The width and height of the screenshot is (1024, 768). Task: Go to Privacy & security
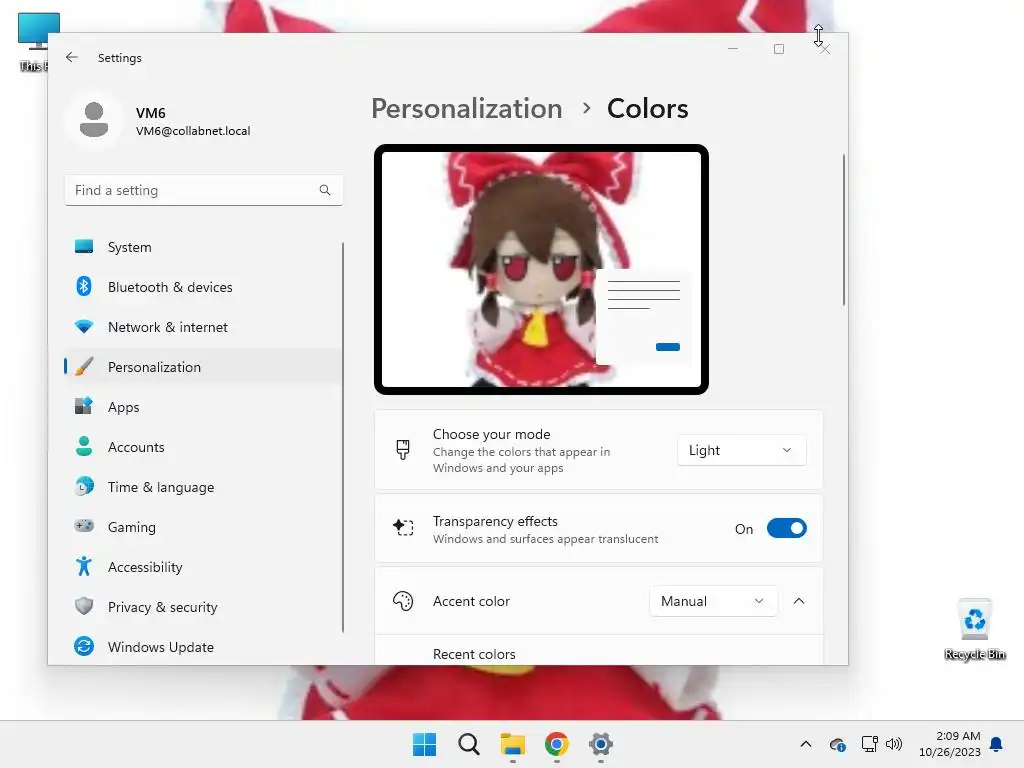point(203,607)
